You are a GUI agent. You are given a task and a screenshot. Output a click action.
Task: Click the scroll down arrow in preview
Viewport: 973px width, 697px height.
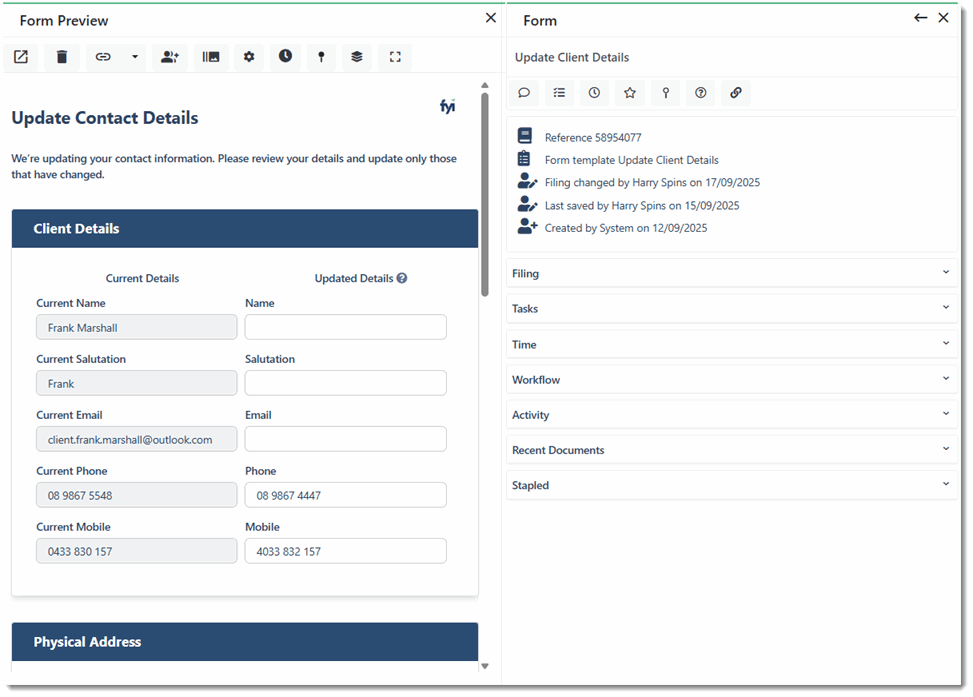point(485,666)
